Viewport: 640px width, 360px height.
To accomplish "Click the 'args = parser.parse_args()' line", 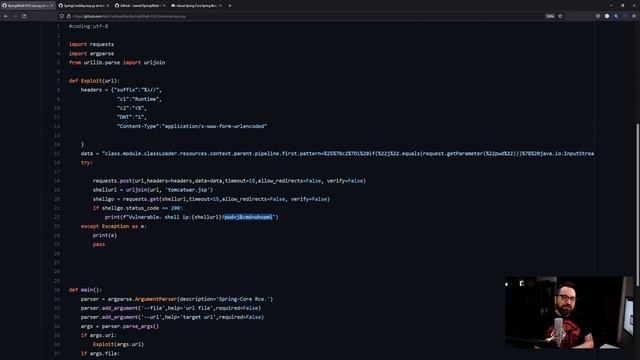I will click(x=120, y=326).
